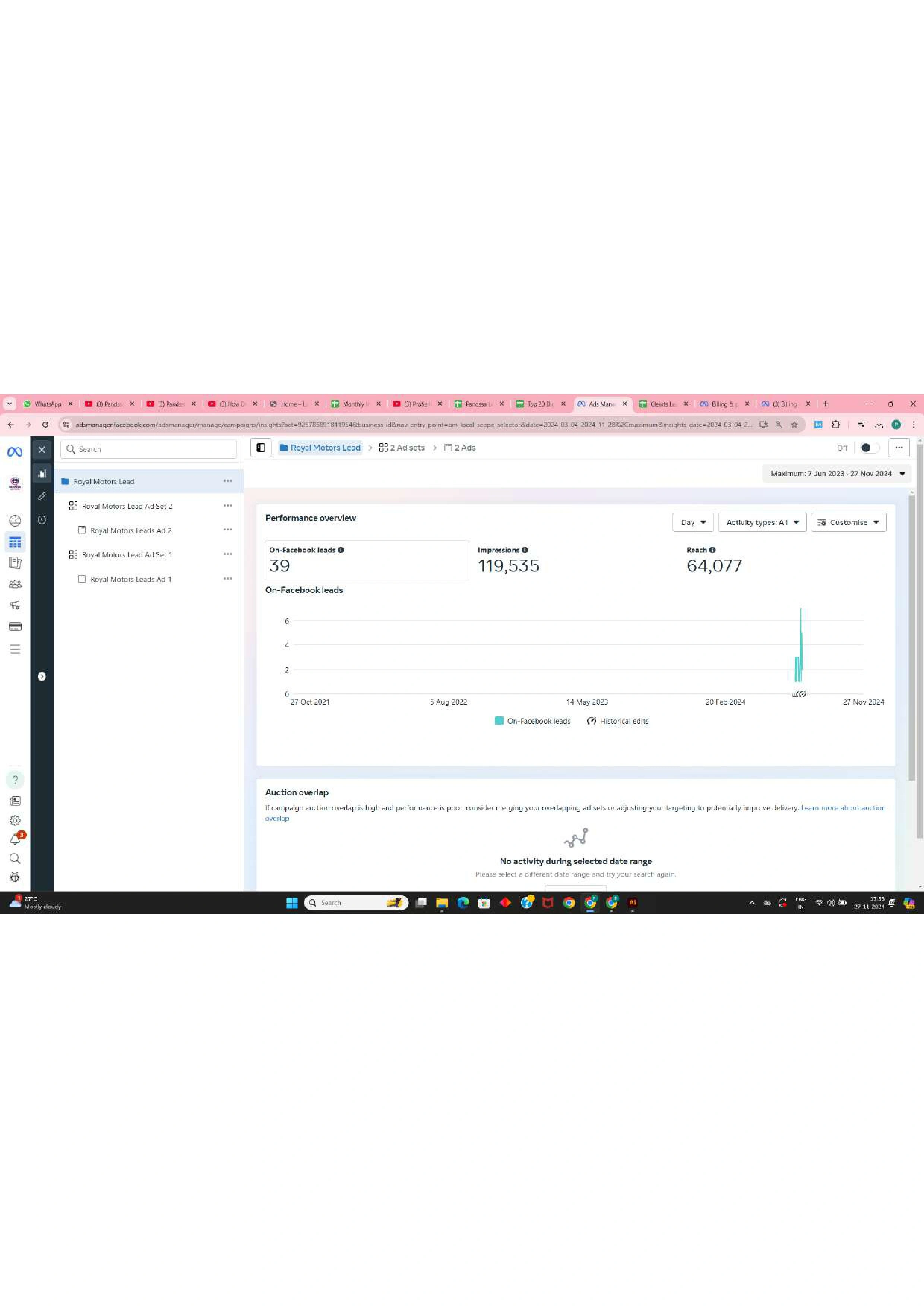Open the Customise button
924x1308 pixels.
[848, 522]
